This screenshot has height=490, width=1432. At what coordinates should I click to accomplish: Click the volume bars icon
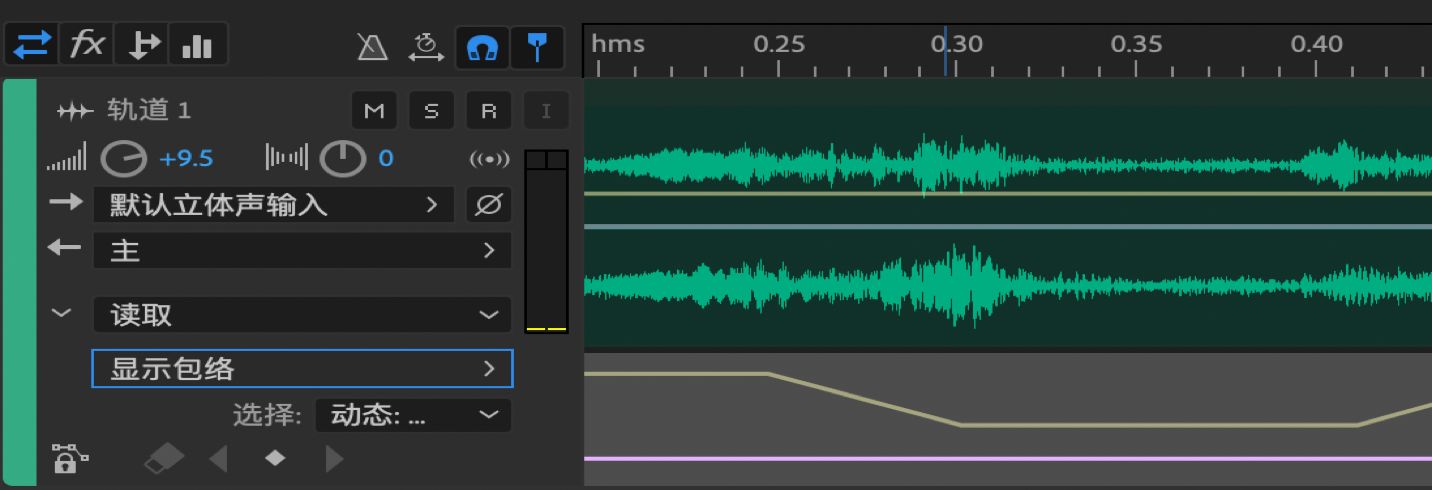coord(67,158)
